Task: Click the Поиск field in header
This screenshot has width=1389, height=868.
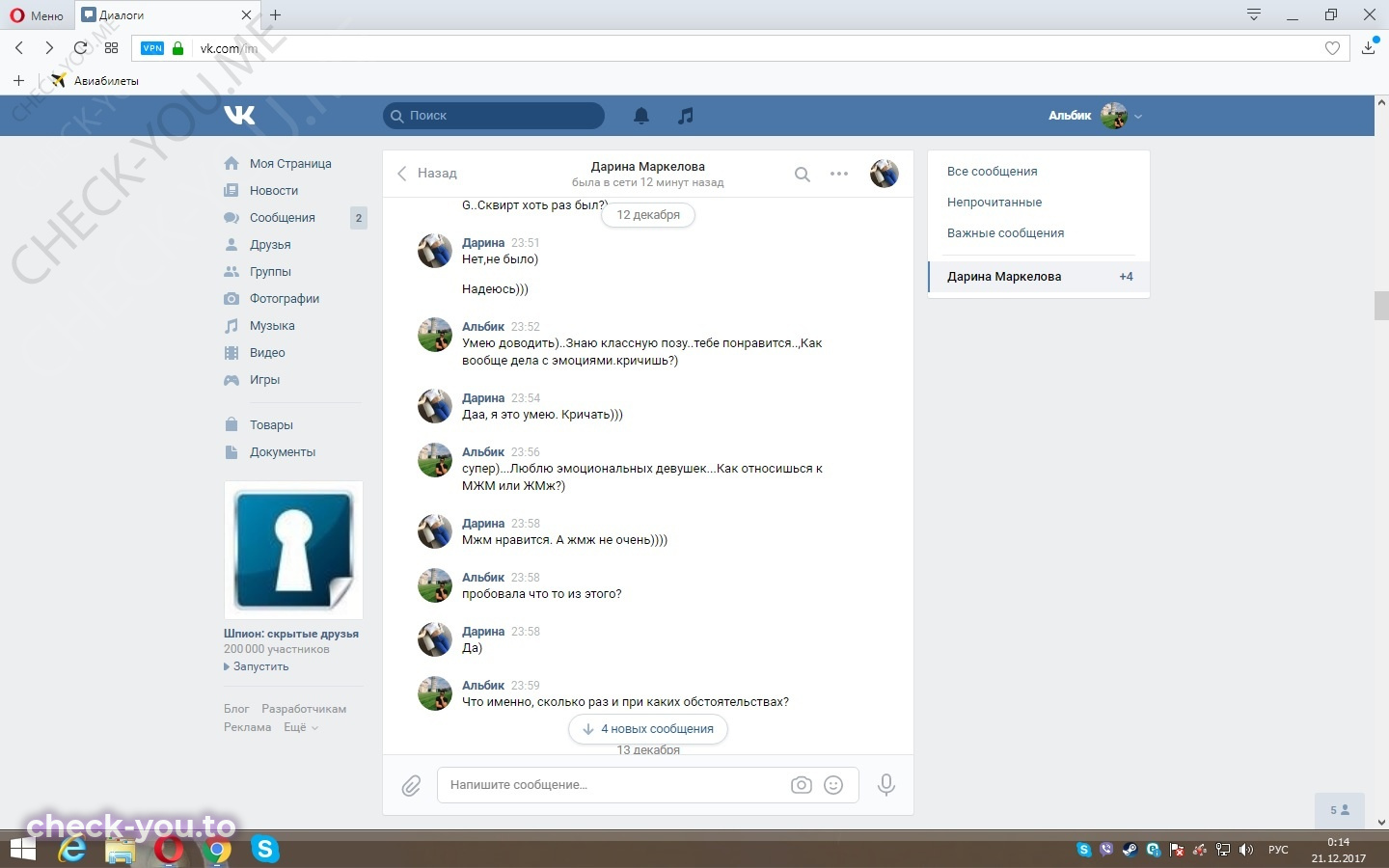Action: pos(494,116)
